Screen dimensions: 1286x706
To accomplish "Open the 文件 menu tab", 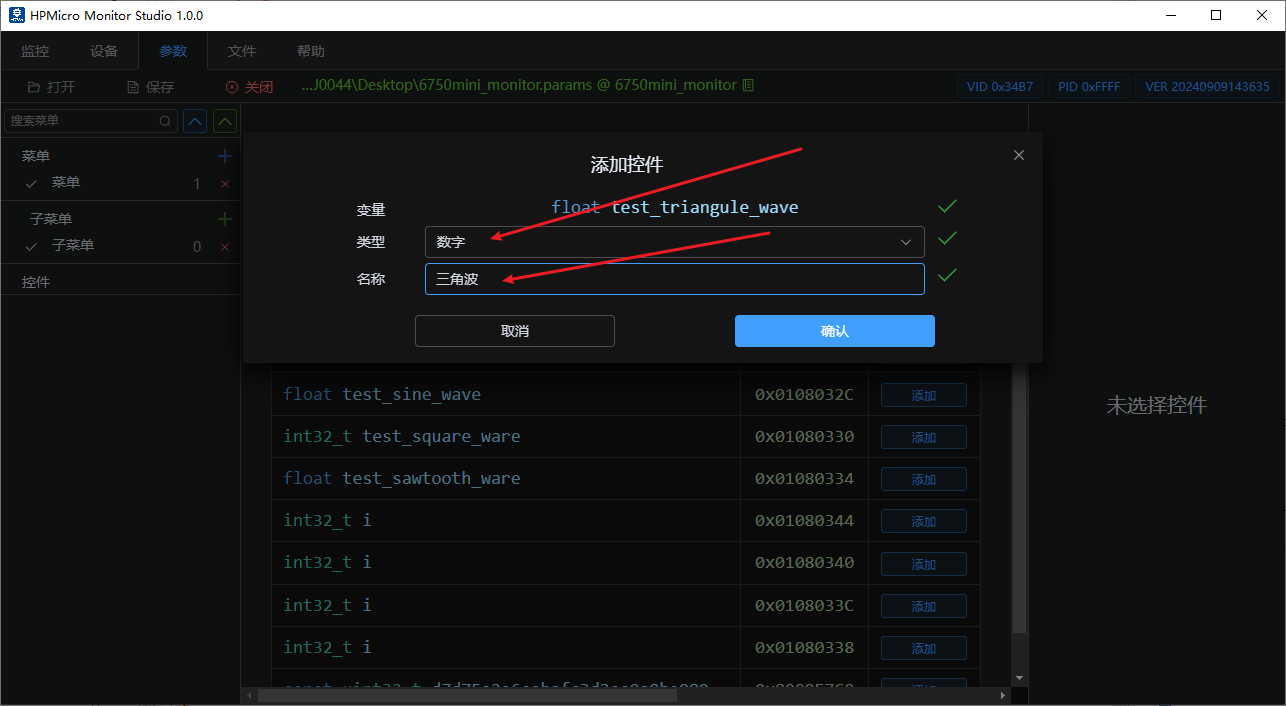I will tap(242, 51).
